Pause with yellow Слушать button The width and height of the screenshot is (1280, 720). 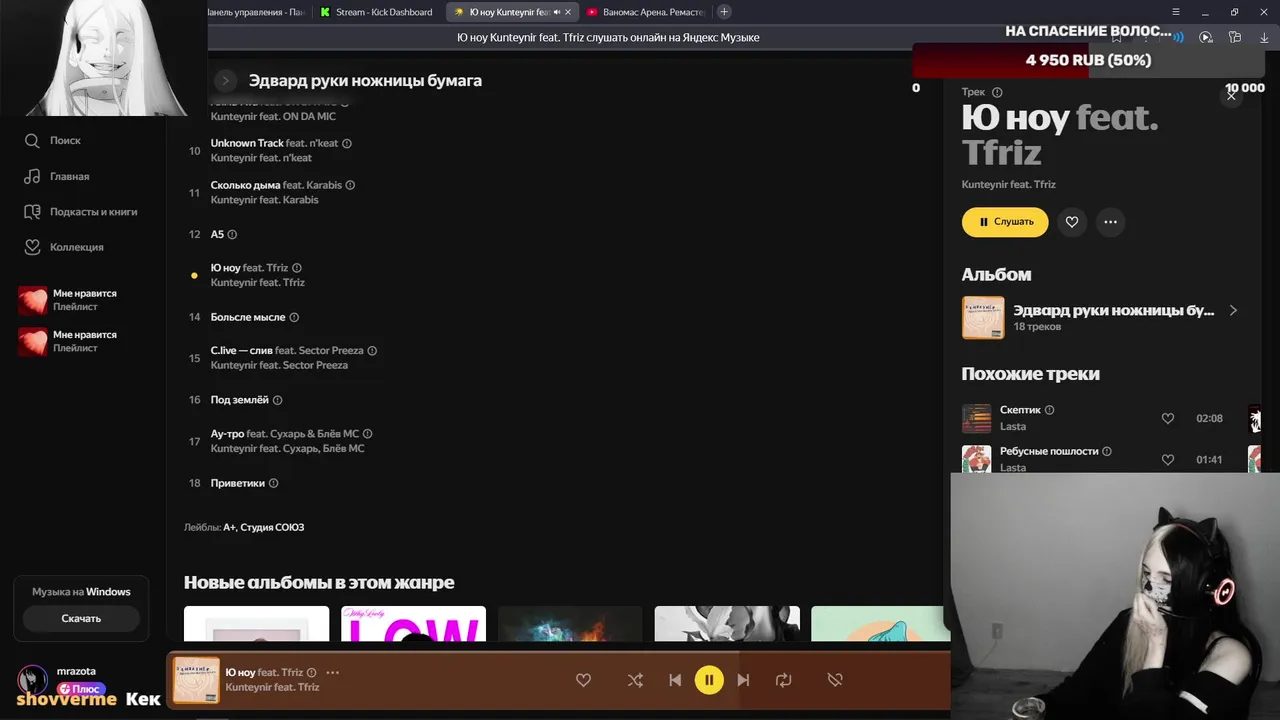coord(1005,222)
